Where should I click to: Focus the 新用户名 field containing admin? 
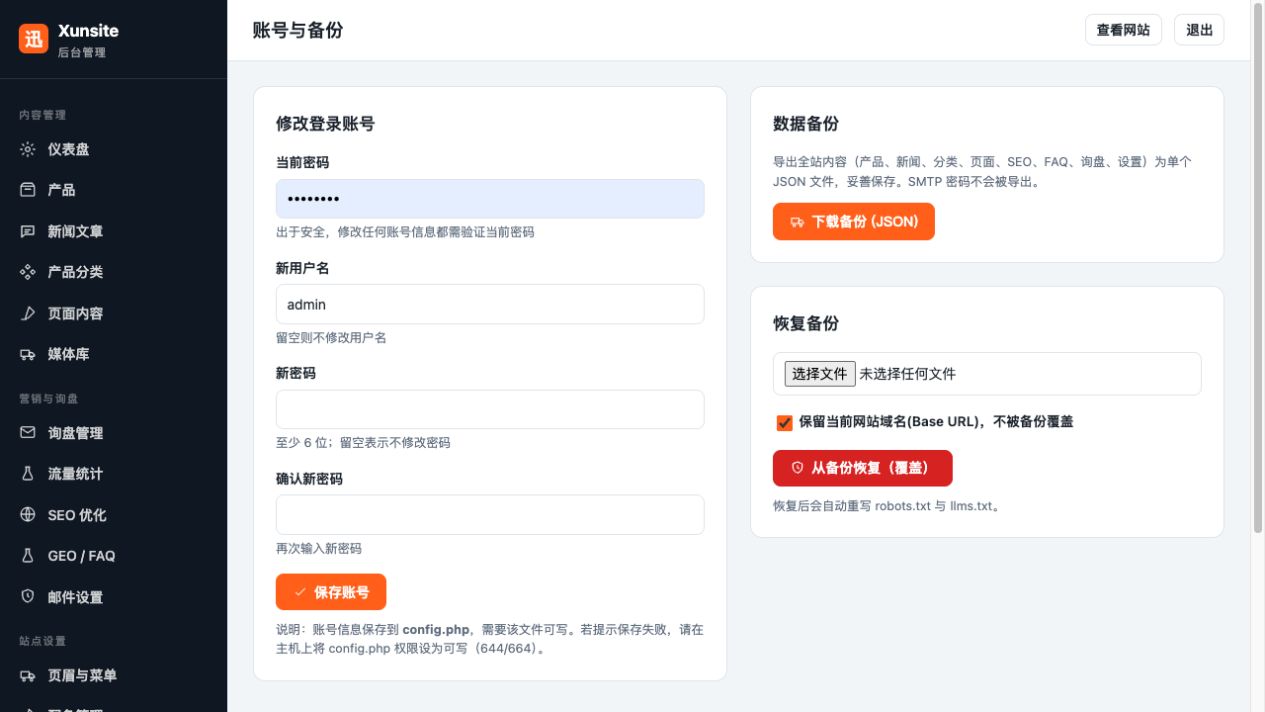point(490,304)
